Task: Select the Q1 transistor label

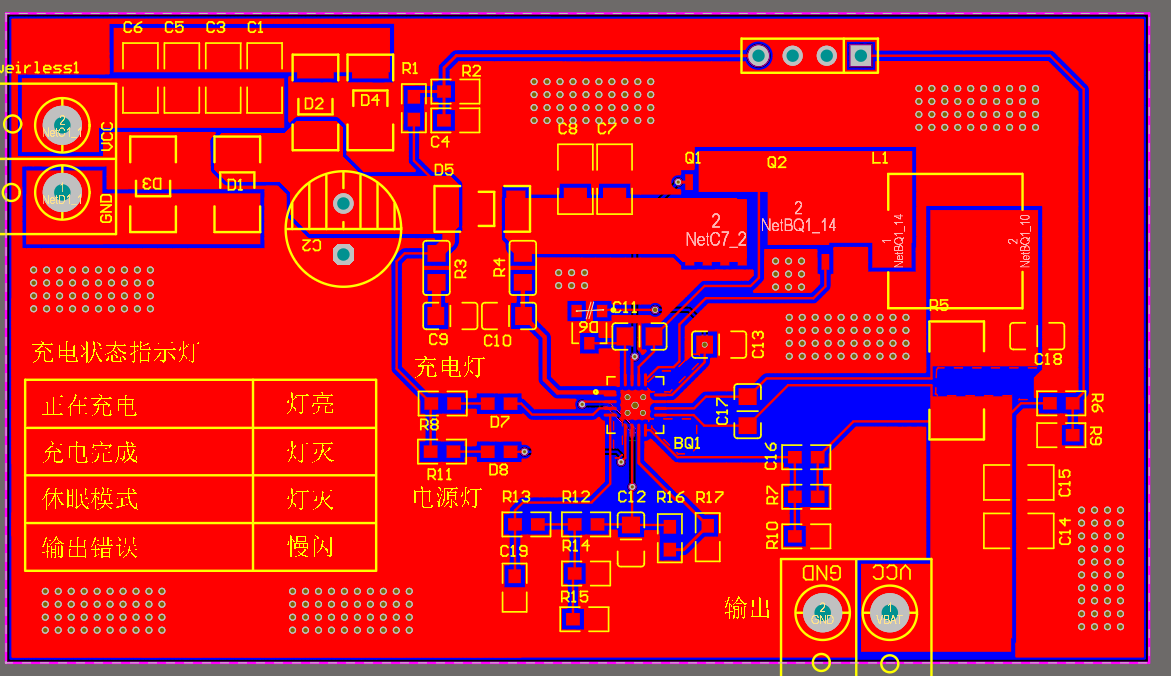Action: [x=693, y=158]
